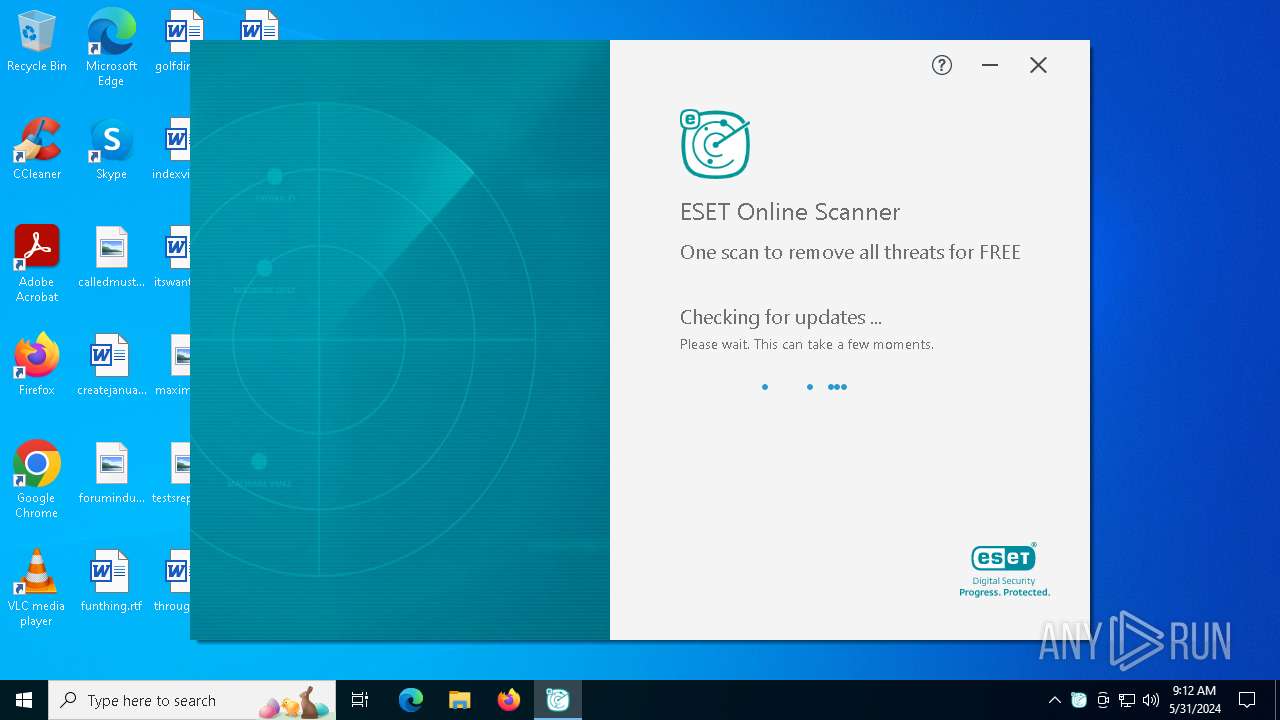
Task: Show hidden system tray icons
Action: click(1054, 700)
